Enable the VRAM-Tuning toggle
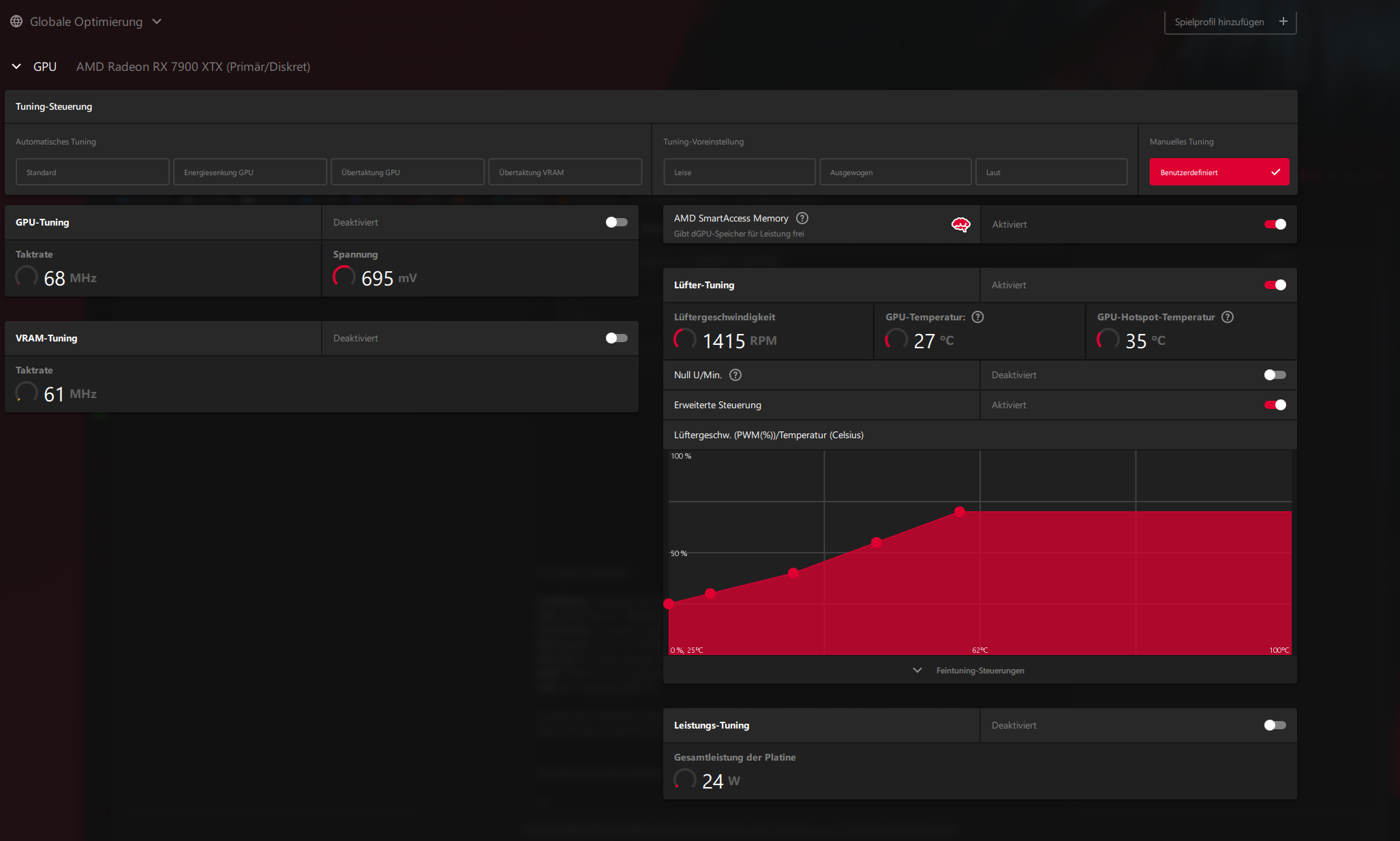Viewport: 1400px width, 841px height. click(616, 338)
